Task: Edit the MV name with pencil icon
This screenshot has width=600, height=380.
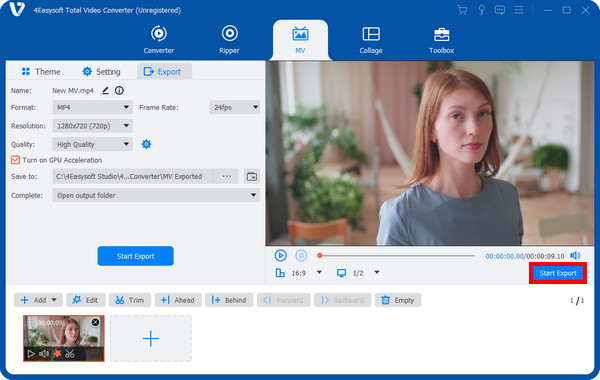Action: click(105, 90)
